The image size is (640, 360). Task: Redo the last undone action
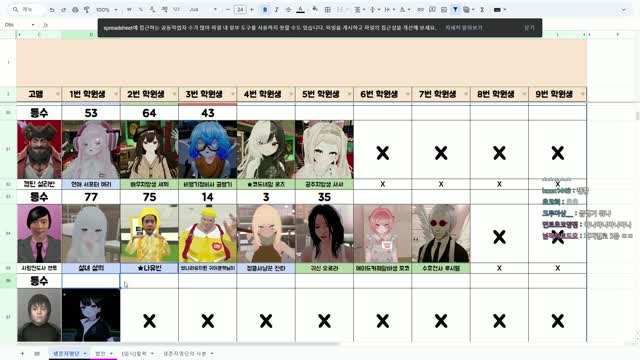63,9
